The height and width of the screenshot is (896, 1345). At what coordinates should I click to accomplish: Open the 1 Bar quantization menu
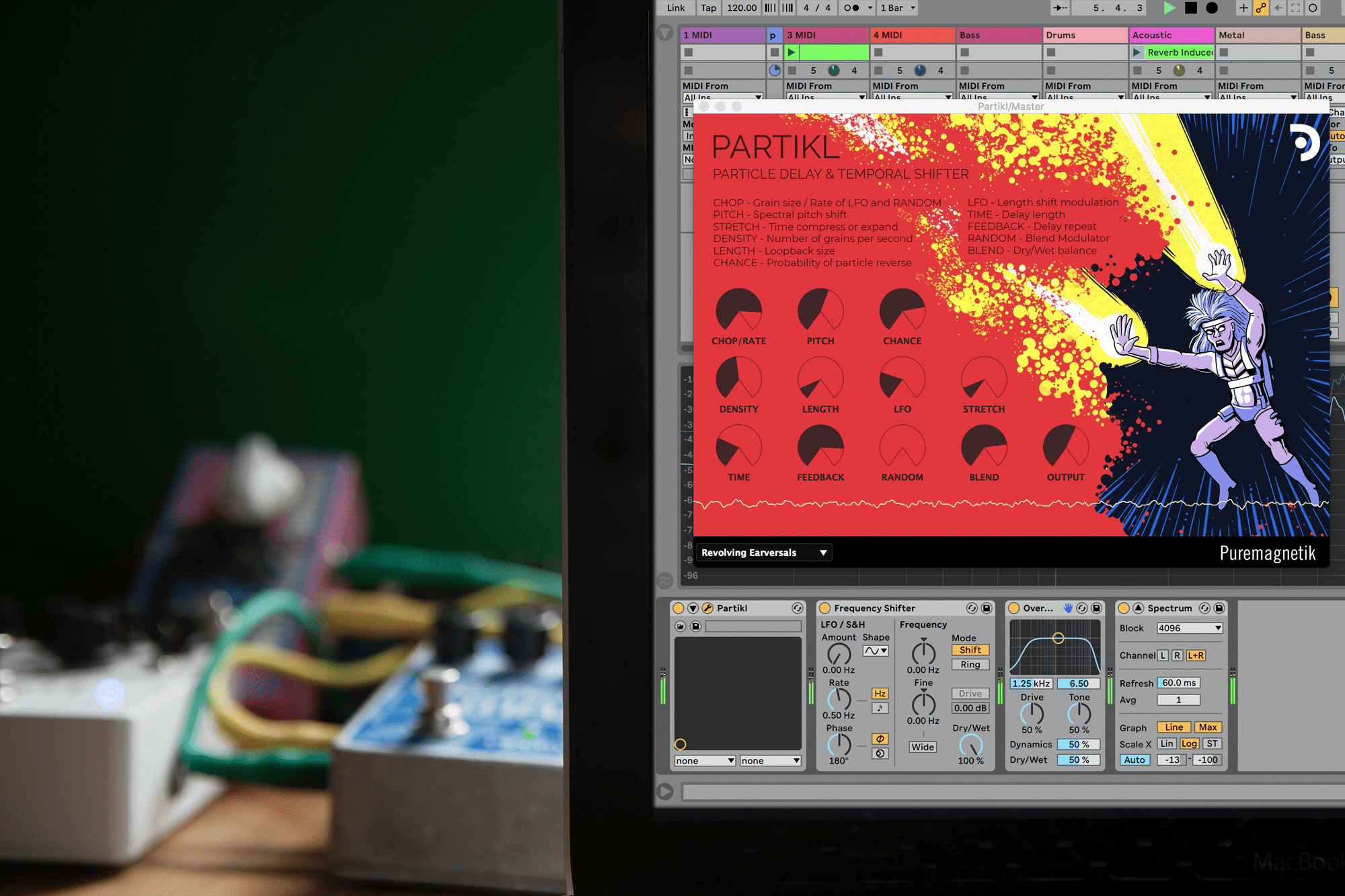[x=898, y=8]
